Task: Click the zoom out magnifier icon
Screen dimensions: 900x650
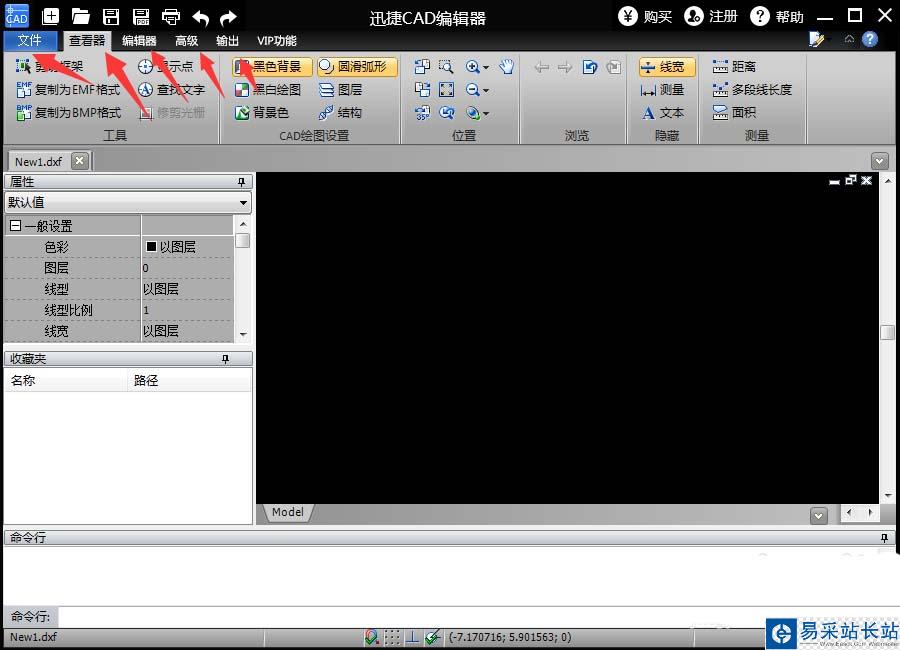Action: (472, 90)
